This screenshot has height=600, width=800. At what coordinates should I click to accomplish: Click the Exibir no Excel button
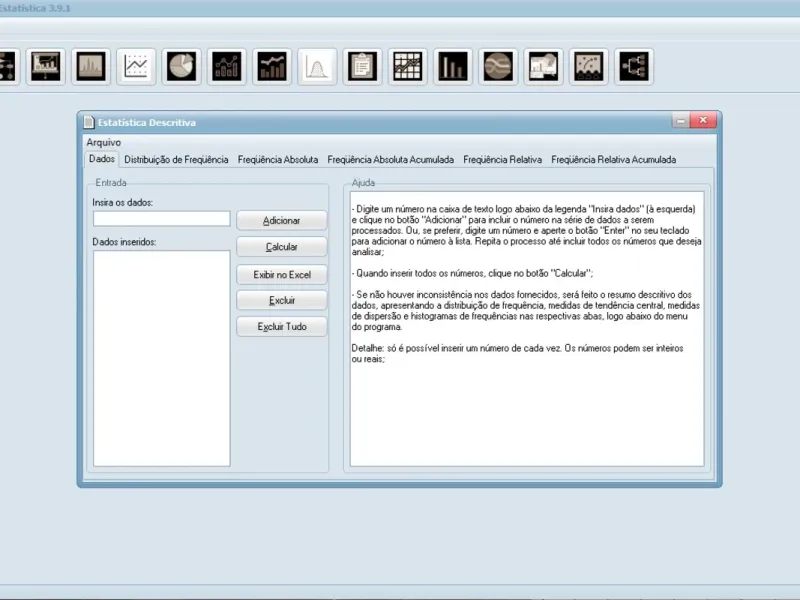pyautogui.click(x=282, y=274)
